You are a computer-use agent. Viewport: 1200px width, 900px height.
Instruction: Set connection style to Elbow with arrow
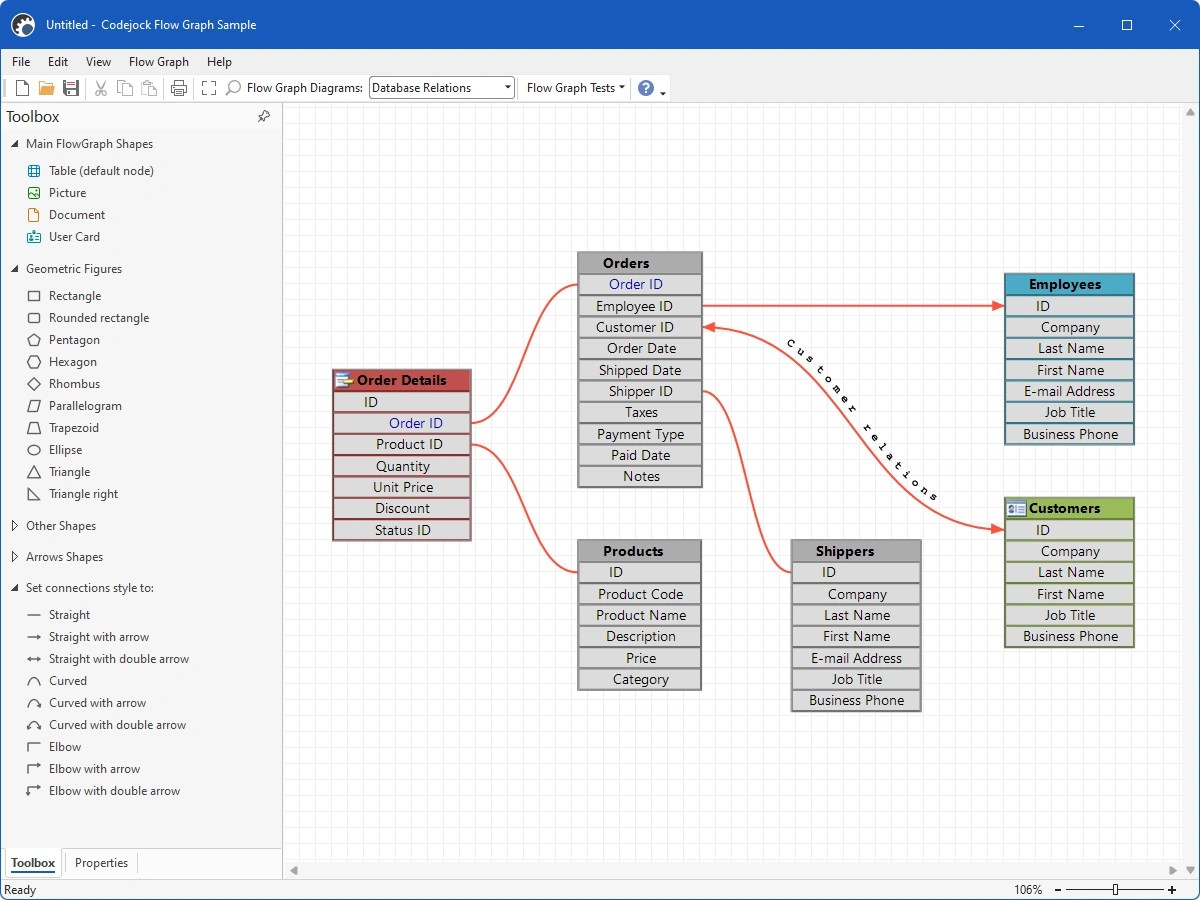(x=94, y=769)
